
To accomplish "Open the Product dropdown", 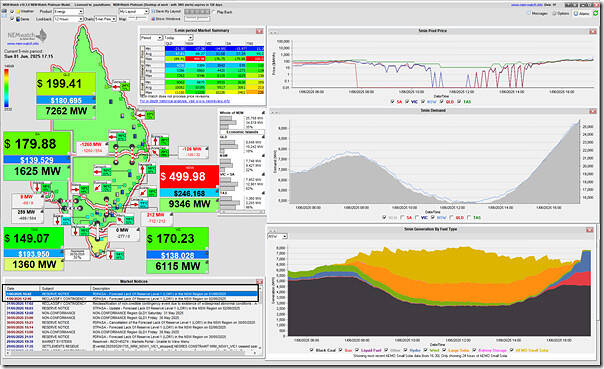I will click(68, 12).
